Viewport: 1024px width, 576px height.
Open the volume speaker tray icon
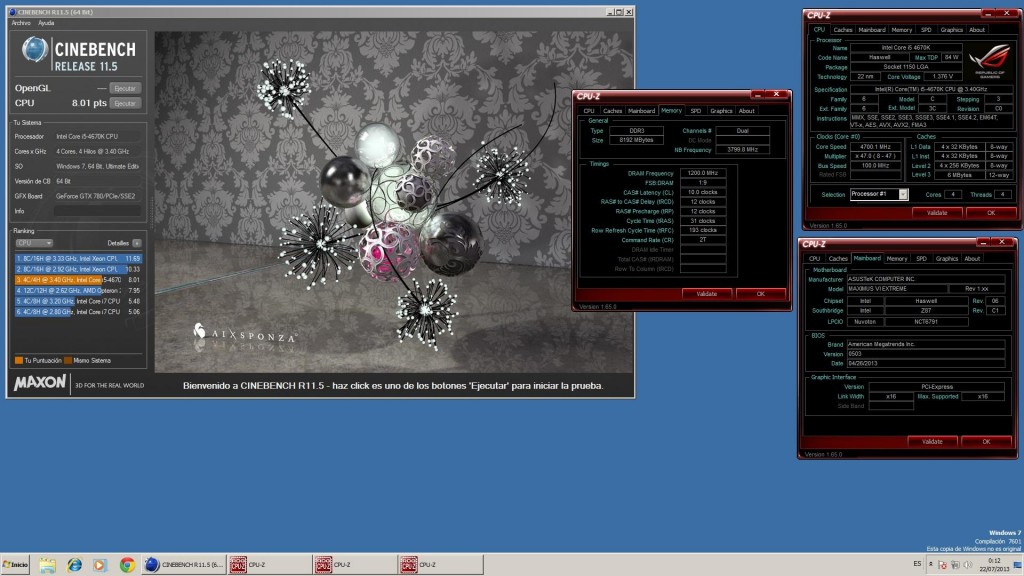pyautogui.click(x=967, y=565)
